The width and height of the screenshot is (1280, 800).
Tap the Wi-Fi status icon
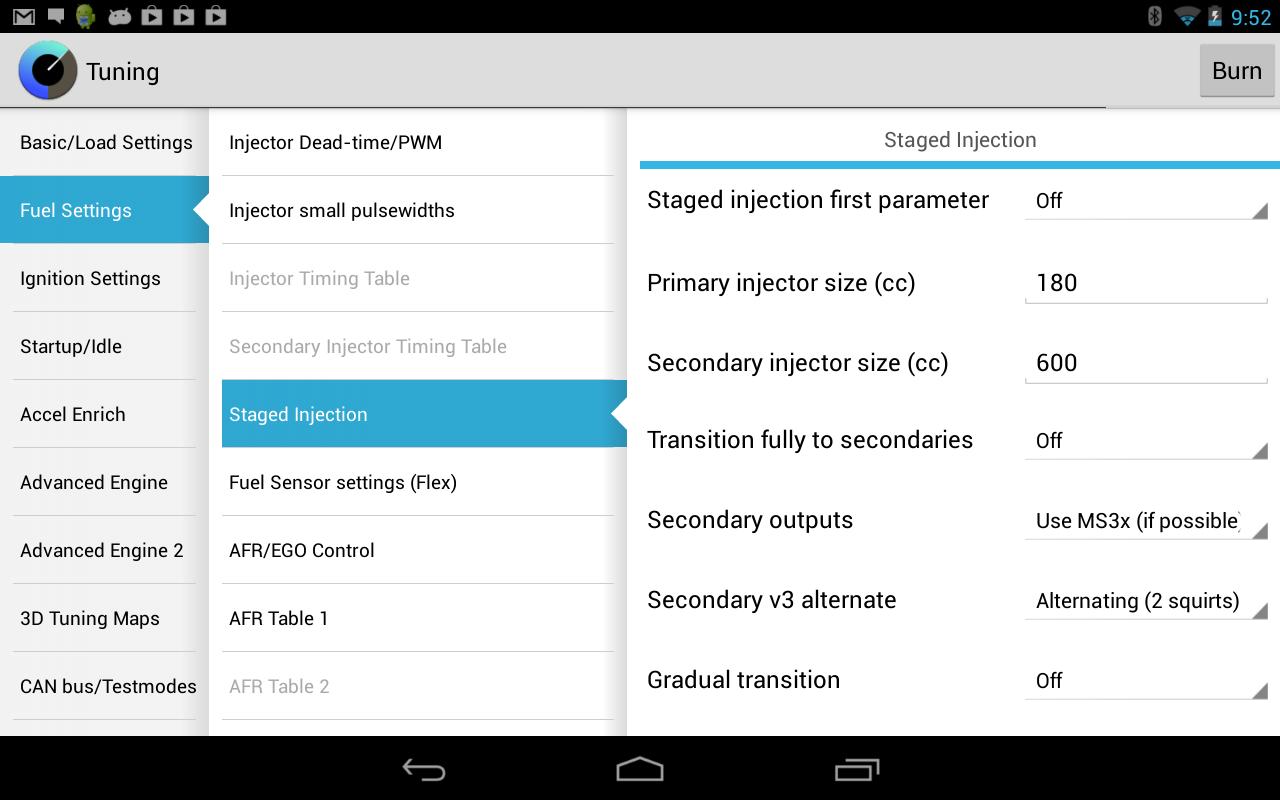[1186, 16]
